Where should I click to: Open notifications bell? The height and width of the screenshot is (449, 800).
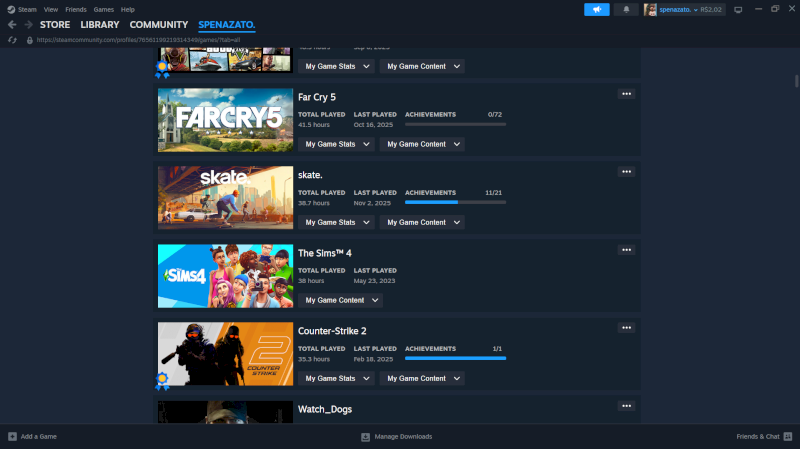point(626,9)
